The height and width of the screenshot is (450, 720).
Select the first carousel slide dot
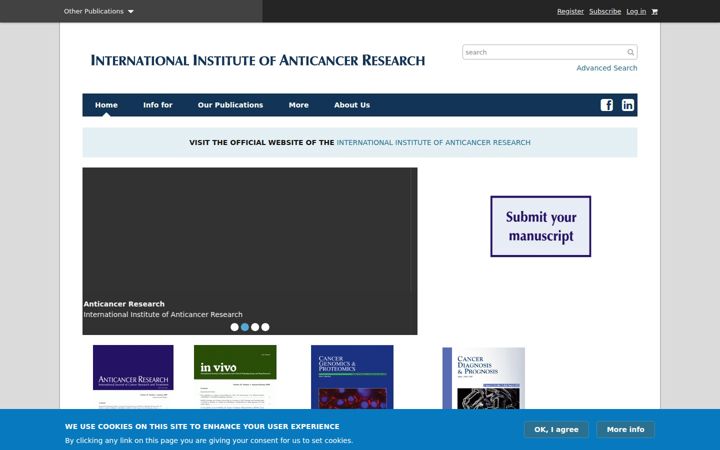point(234,327)
